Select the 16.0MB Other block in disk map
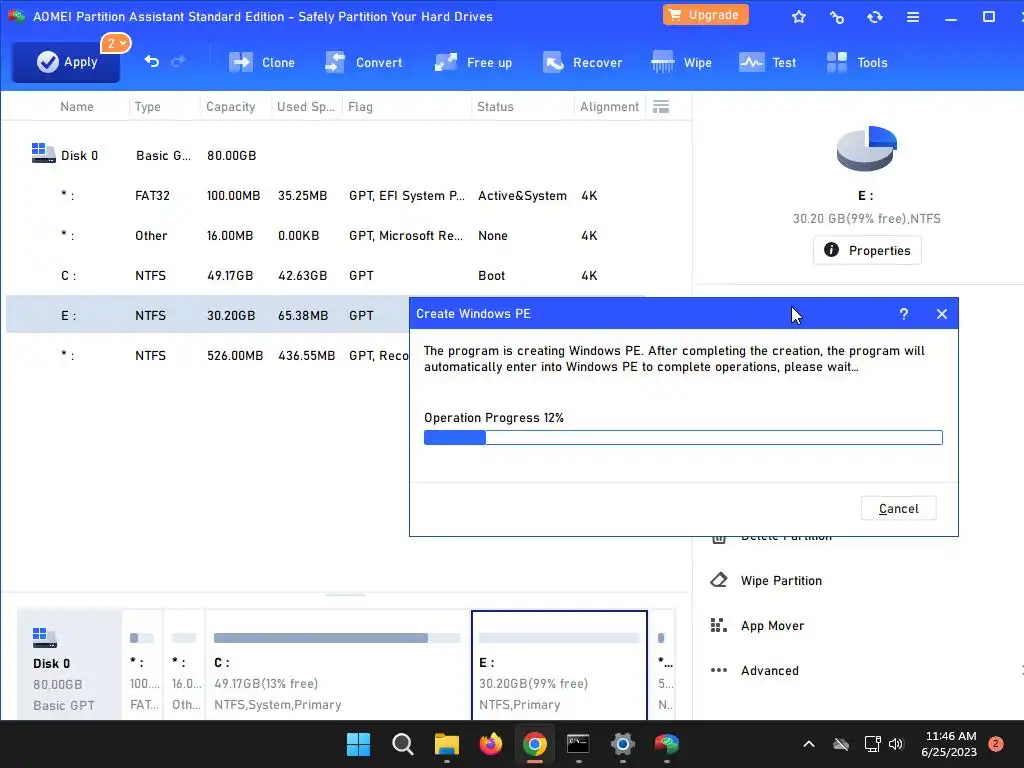This screenshot has width=1024, height=768. point(184,665)
